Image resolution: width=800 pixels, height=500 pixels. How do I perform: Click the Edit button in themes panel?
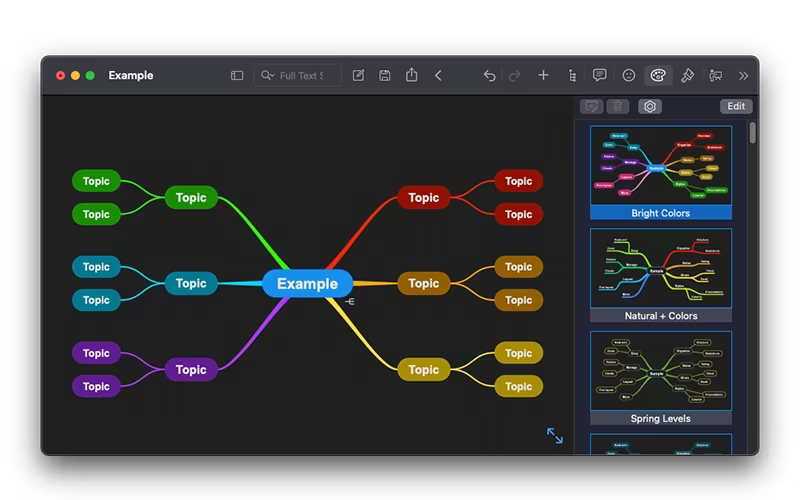point(736,106)
